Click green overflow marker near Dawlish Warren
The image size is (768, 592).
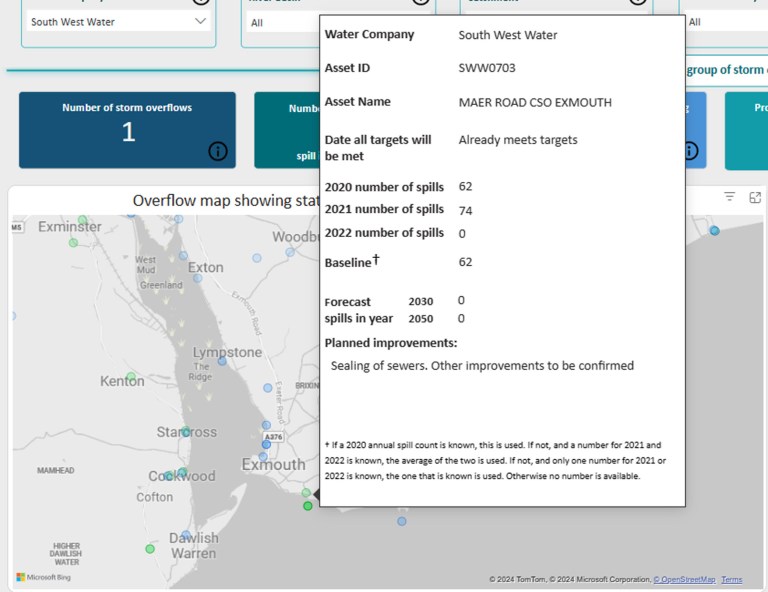(150, 548)
